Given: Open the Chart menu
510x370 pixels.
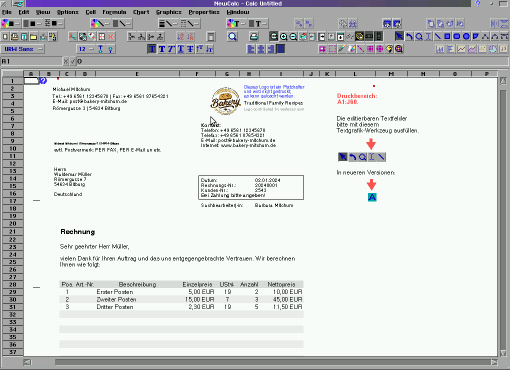Looking at the screenshot, I should click(141, 12).
